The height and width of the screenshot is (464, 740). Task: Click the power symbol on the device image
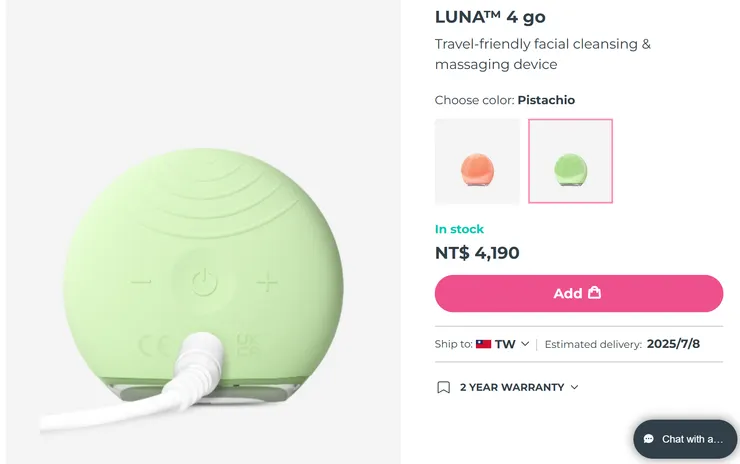coord(204,282)
